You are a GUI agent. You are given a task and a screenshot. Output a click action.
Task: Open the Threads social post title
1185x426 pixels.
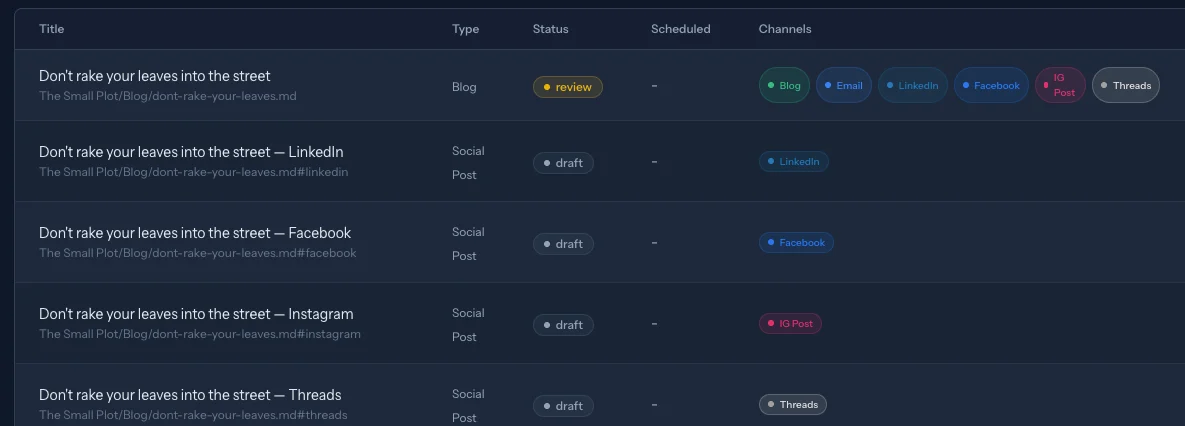[190, 394]
